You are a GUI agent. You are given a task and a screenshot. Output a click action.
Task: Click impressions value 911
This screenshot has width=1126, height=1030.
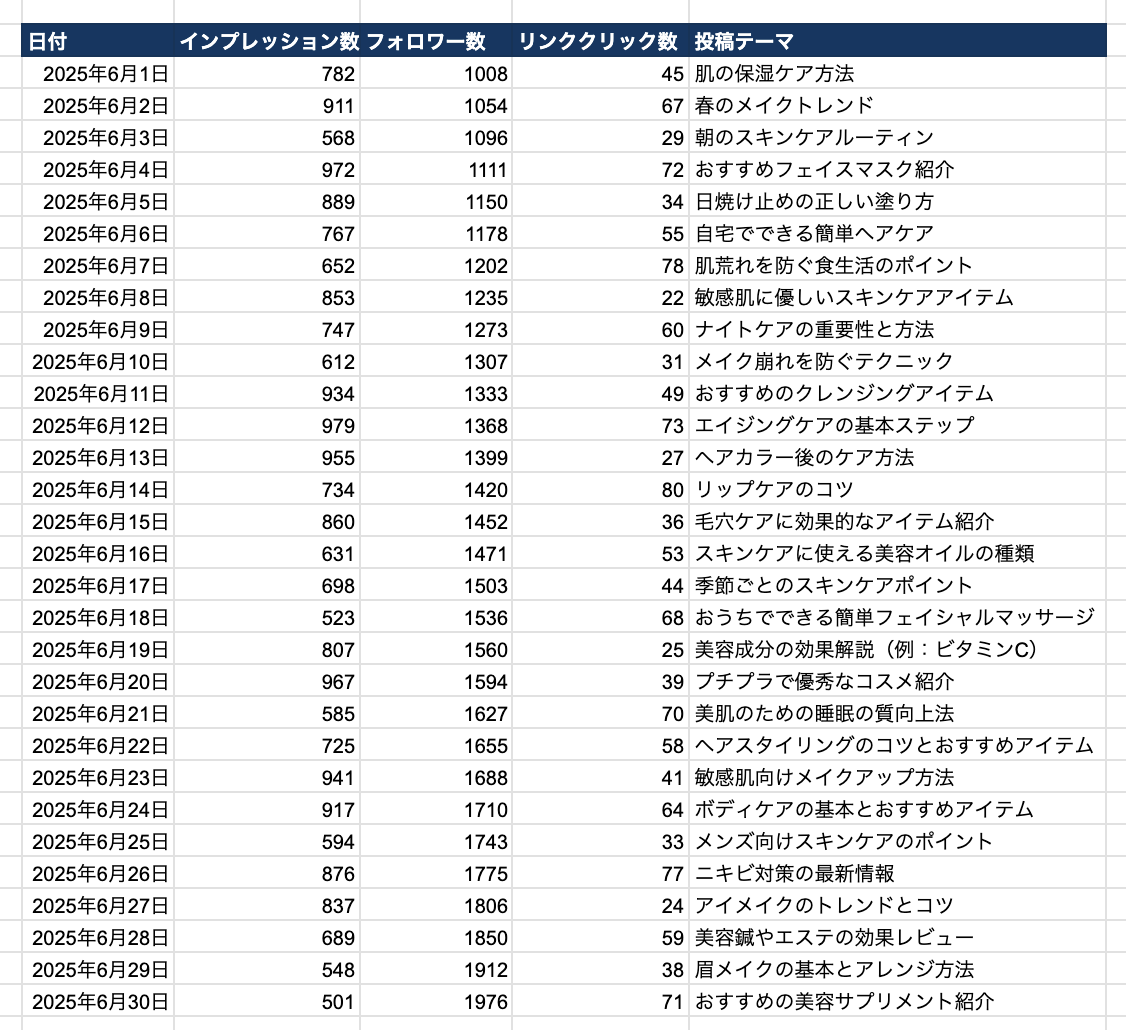(267, 106)
